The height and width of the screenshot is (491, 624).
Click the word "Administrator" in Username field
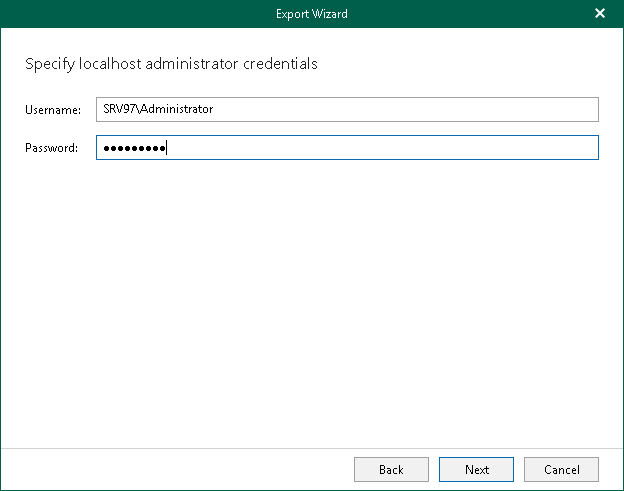(x=176, y=109)
